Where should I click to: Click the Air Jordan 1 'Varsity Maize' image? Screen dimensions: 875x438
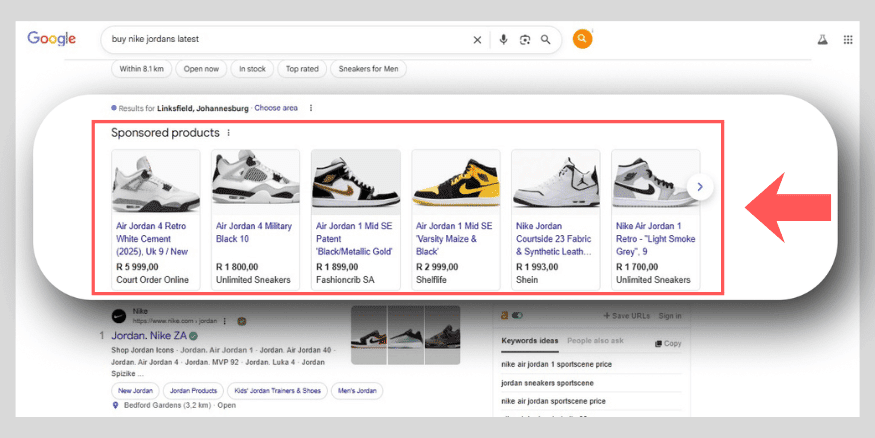(455, 184)
